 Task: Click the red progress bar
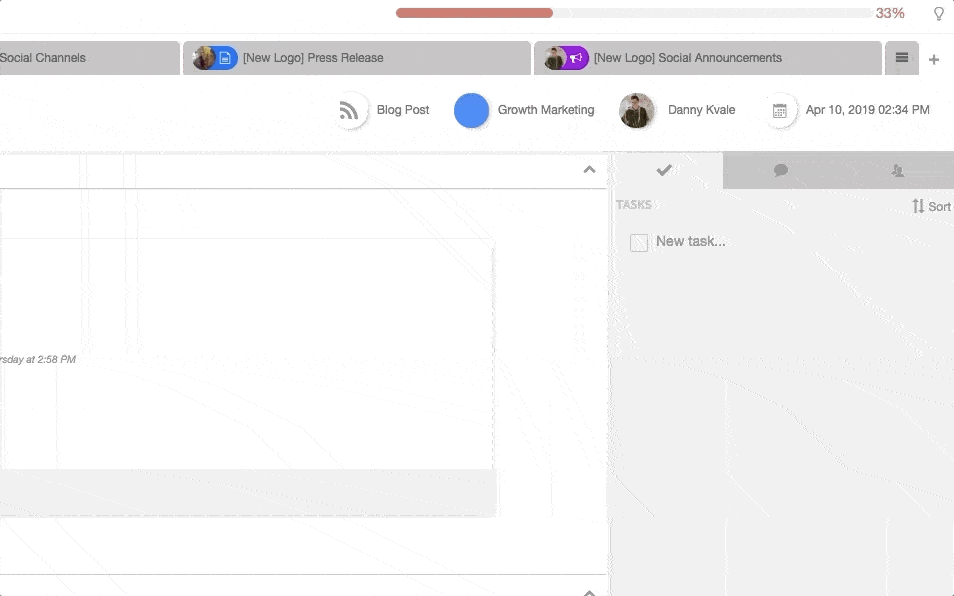tap(475, 13)
